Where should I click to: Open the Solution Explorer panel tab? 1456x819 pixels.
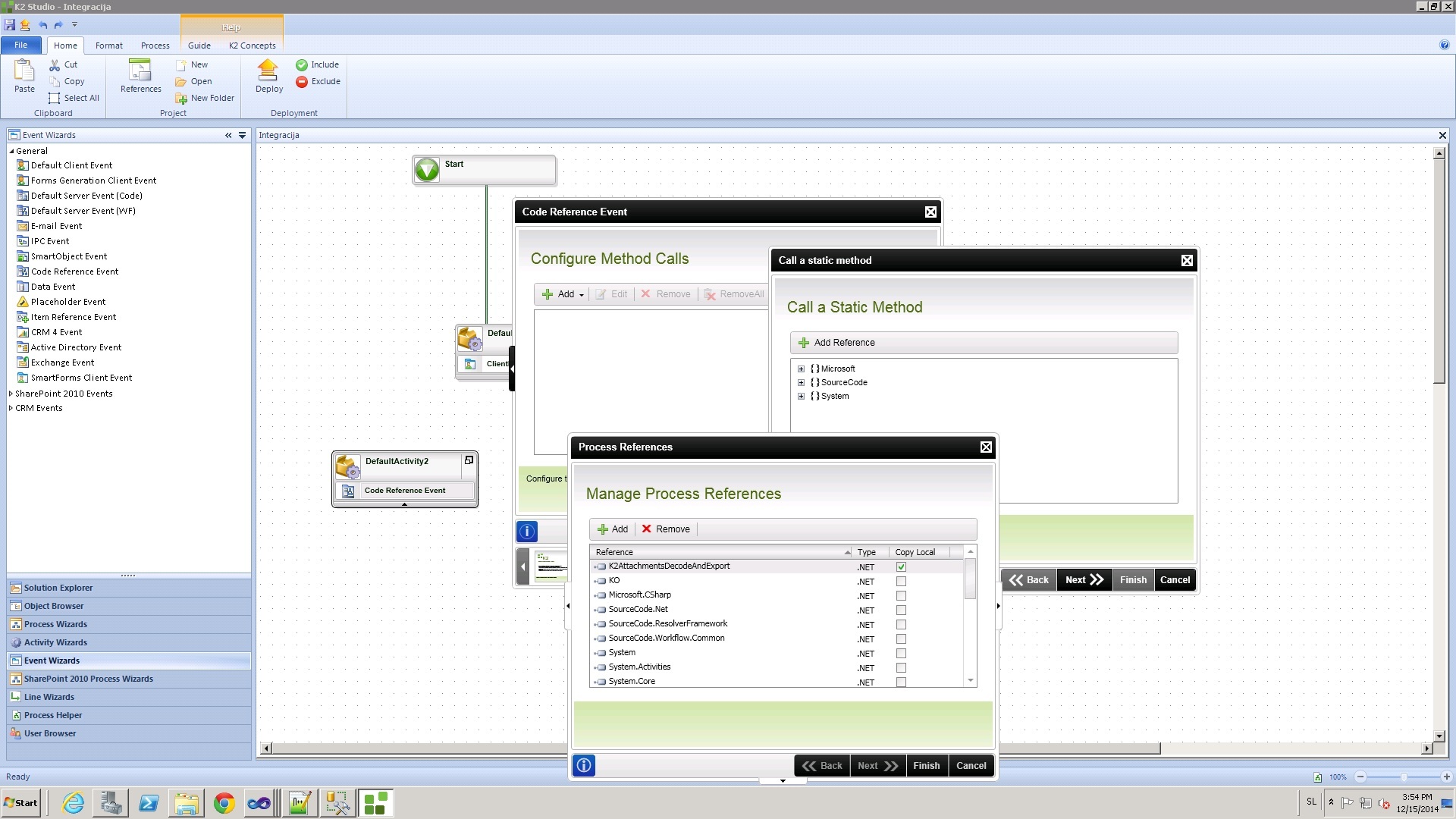pos(129,588)
